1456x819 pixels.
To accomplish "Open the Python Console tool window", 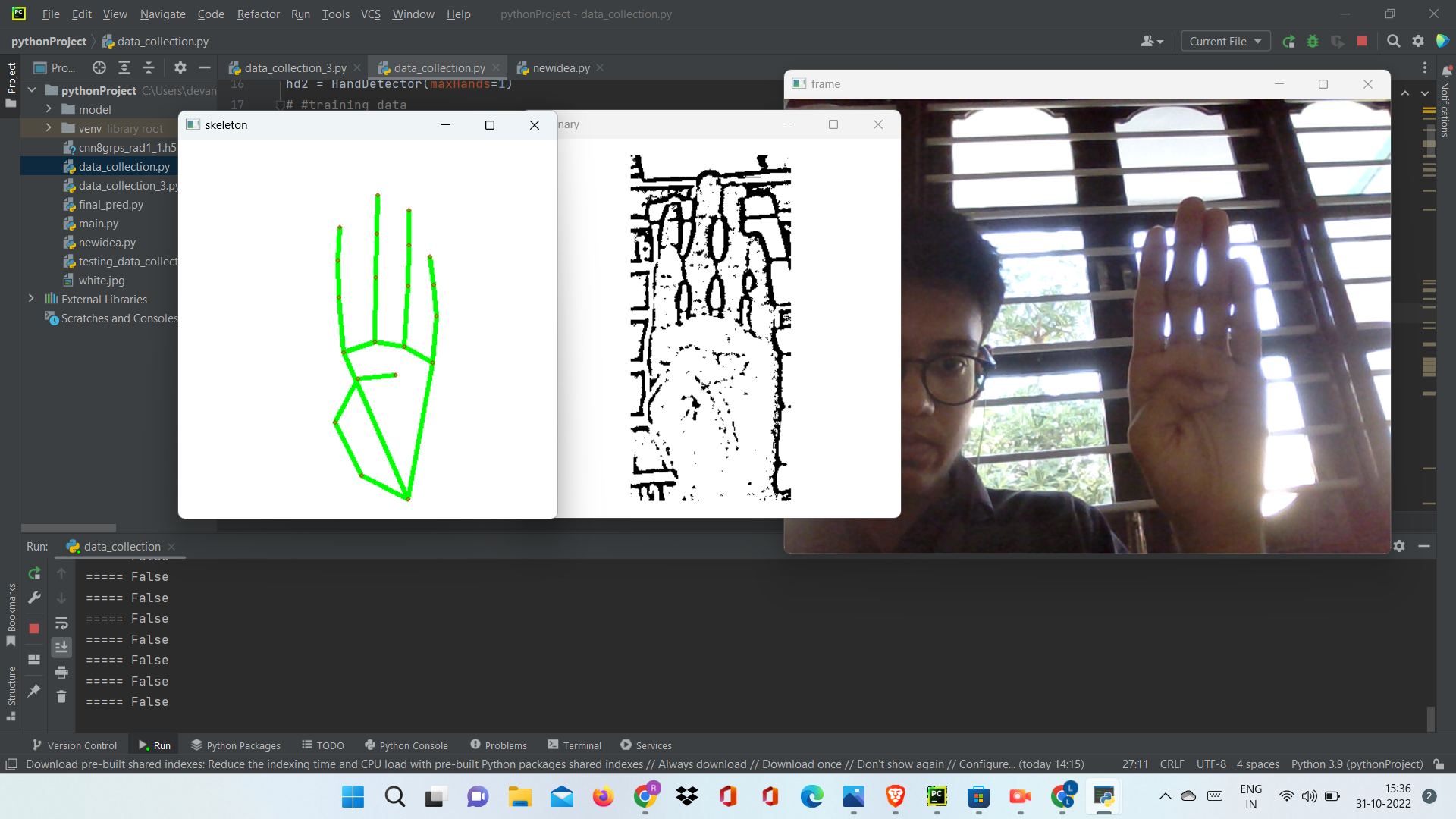I will [406, 745].
